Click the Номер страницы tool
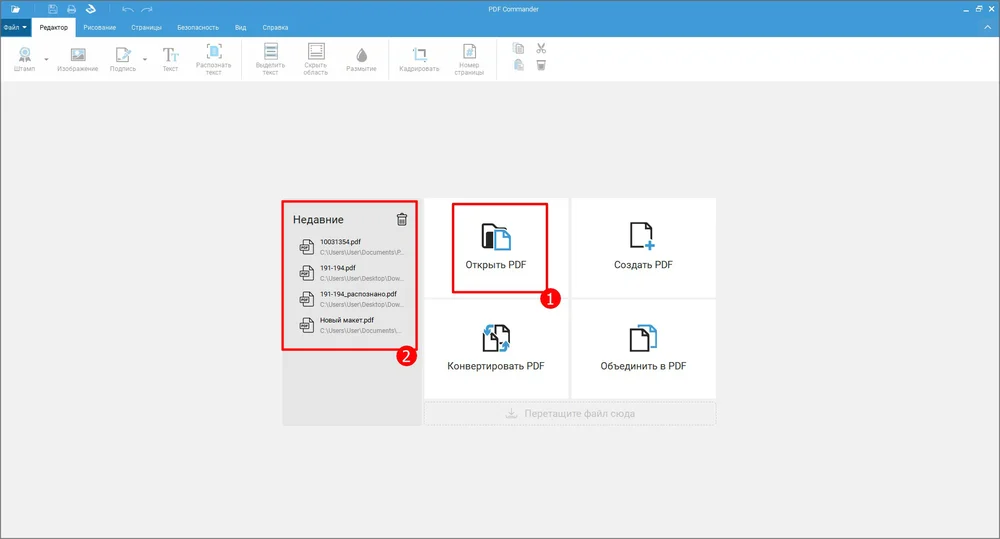1000x539 pixels. pos(469,59)
